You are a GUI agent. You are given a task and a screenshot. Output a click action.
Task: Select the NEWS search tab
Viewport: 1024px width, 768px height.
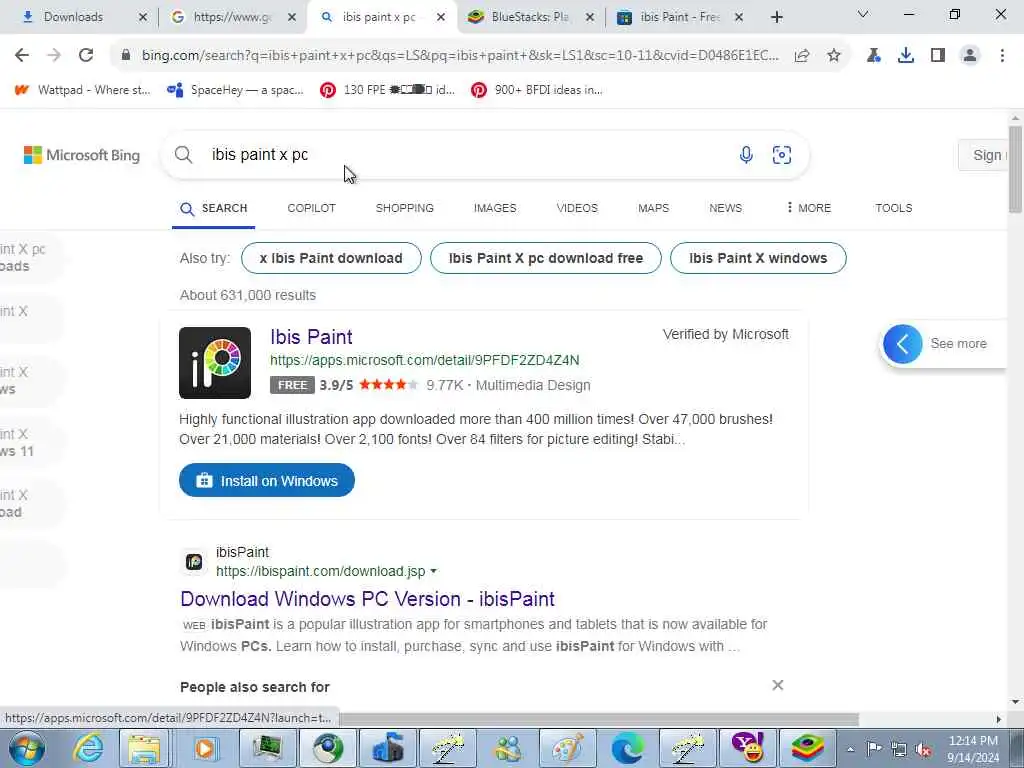pos(726,208)
